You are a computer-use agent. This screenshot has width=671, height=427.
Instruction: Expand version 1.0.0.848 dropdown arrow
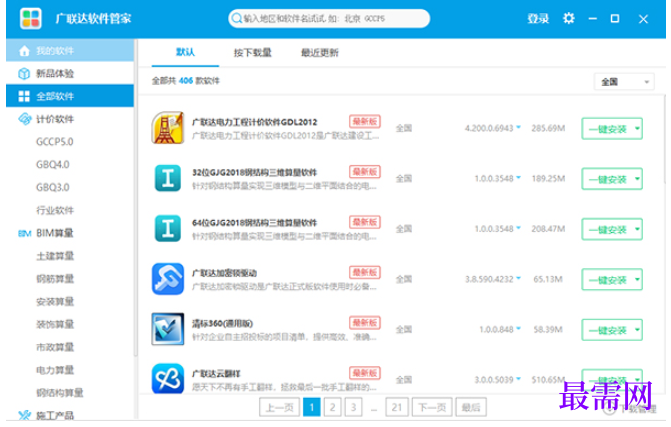tap(519, 329)
